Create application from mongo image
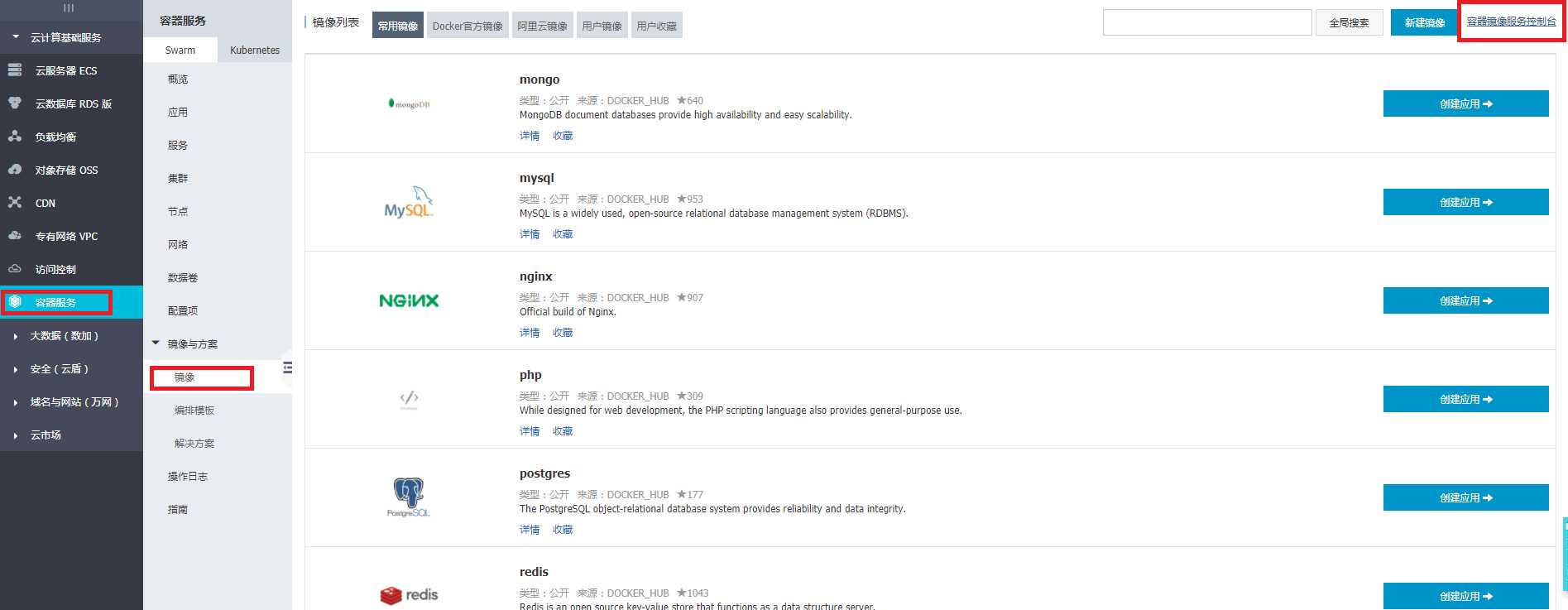 [1466, 103]
